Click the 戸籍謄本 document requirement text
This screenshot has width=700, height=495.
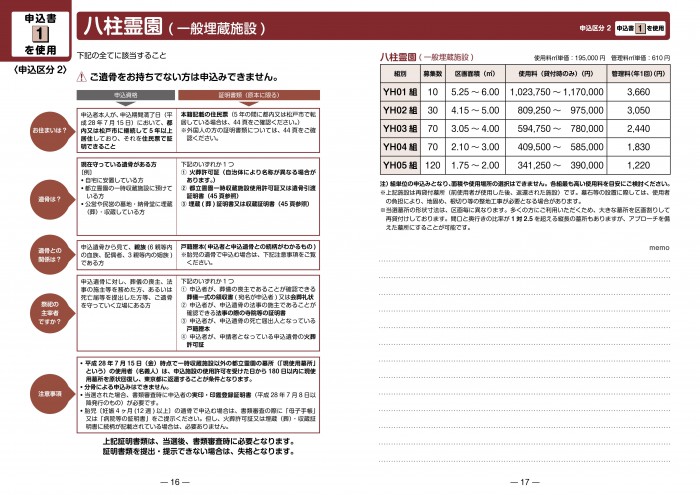click(x=248, y=246)
